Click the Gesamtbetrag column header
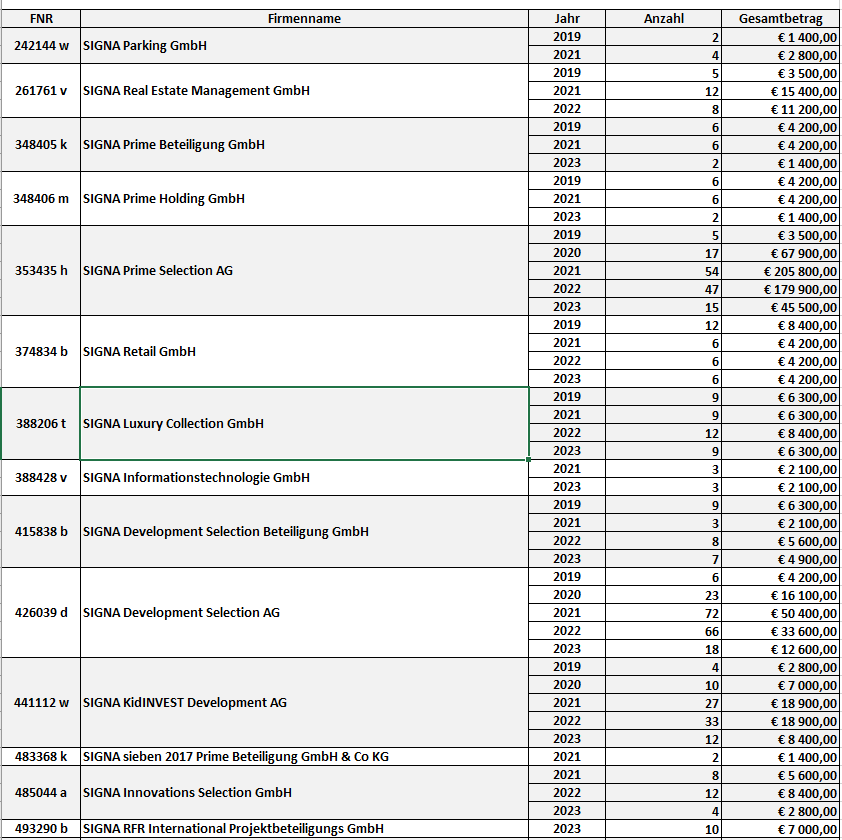The width and height of the screenshot is (842, 840). [x=780, y=19]
